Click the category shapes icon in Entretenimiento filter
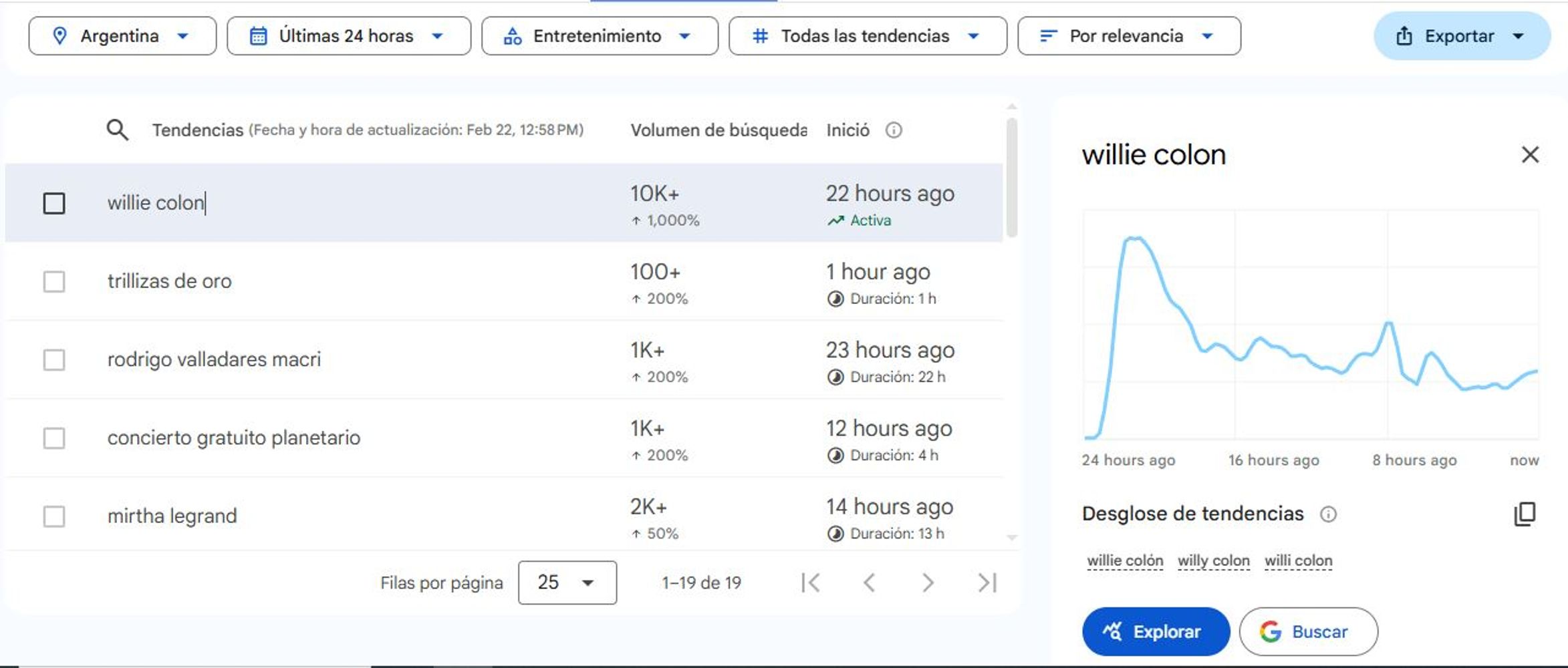Viewport: 1568px width, 668px height. click(x=513, y=35)
